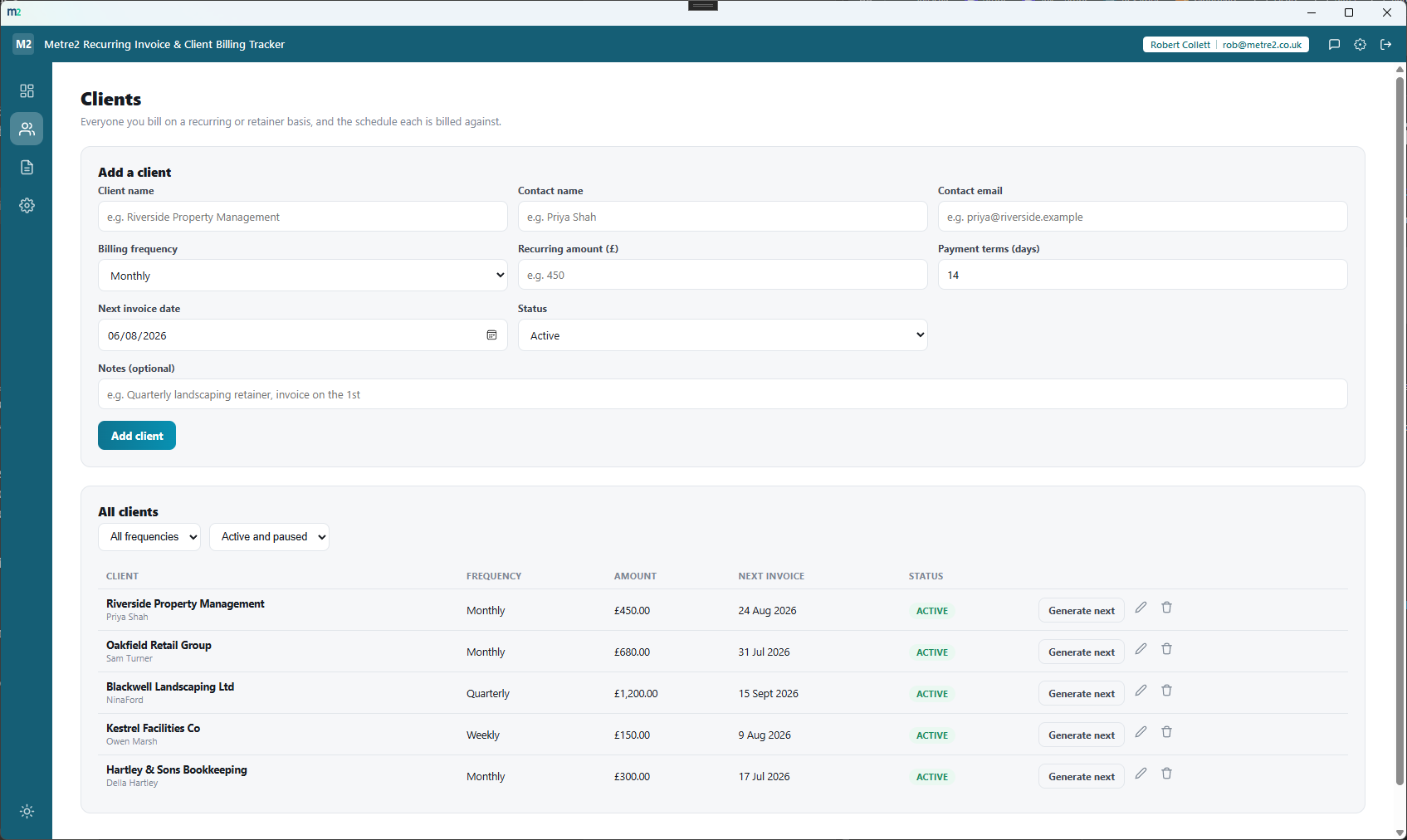Click the Contact email input field
1407x840 pixels.
[x=1142, y=217]
